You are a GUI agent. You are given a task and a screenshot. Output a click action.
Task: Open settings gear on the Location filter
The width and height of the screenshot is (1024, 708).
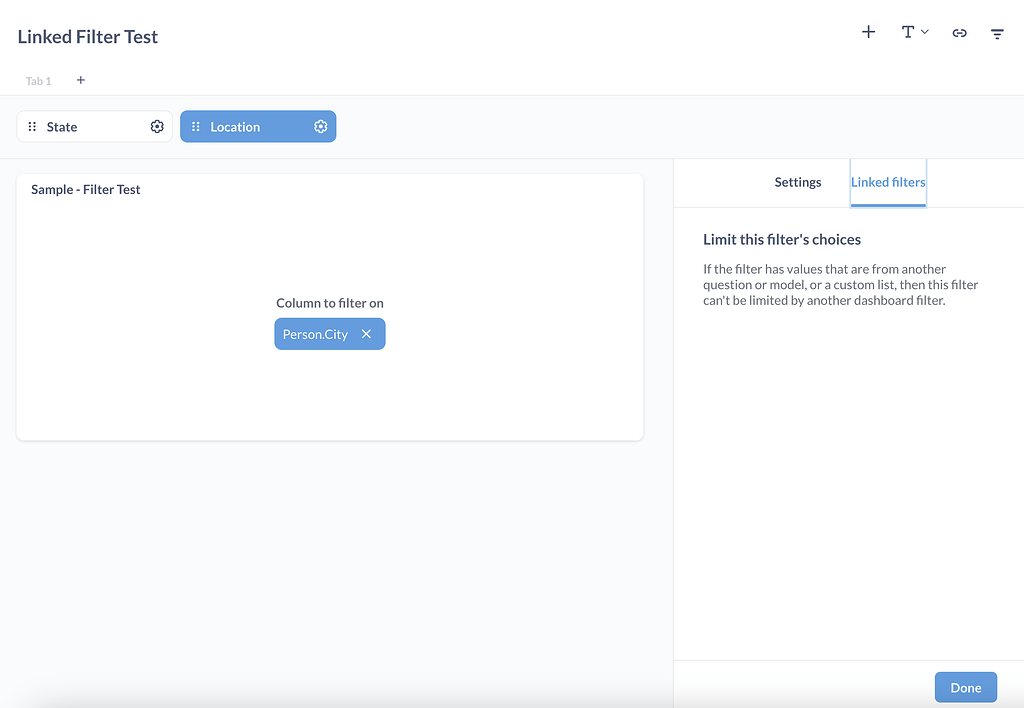click(320, 126)
